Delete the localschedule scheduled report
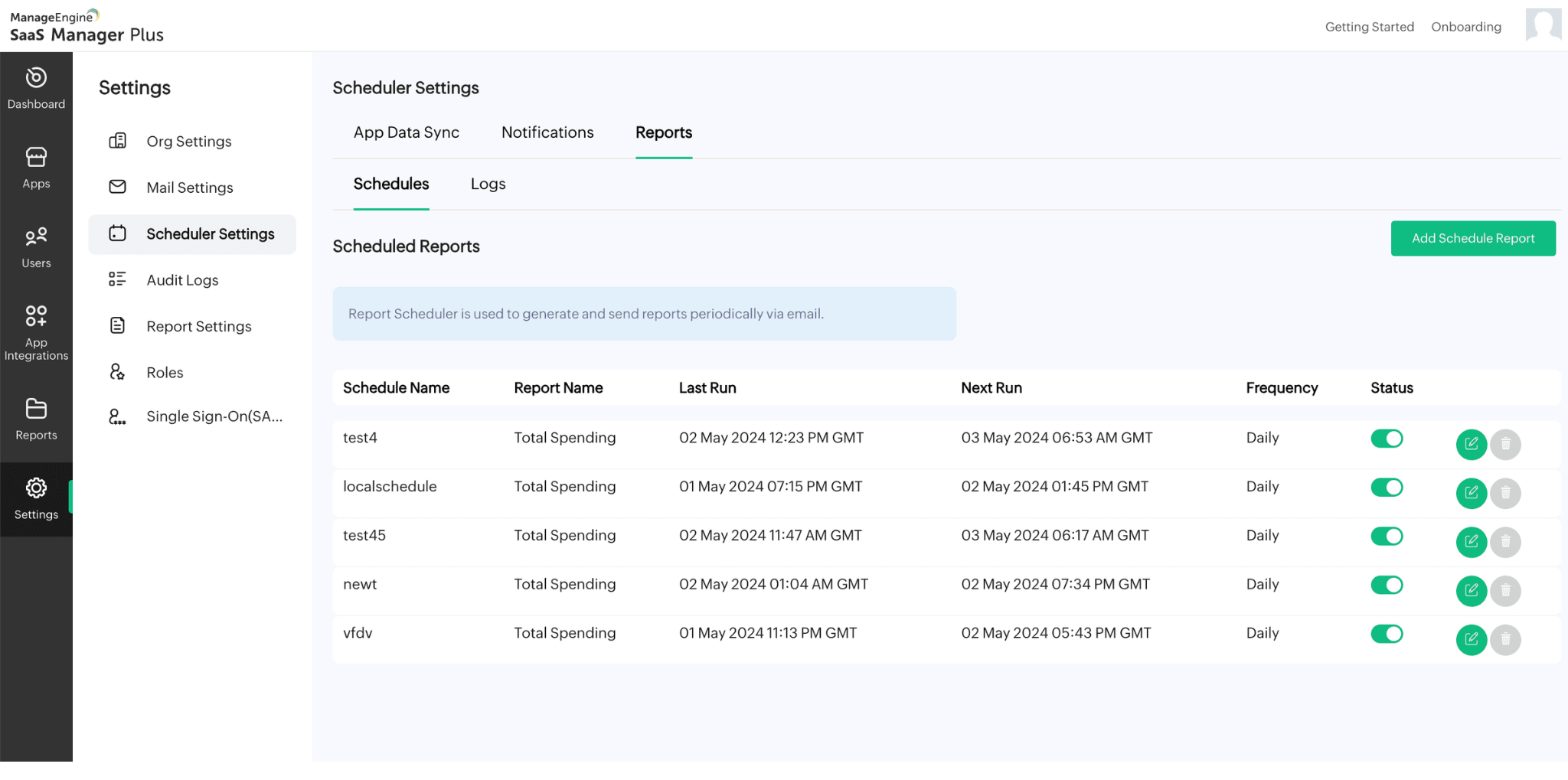The image size is (1568, 780). coord(1505,493)
